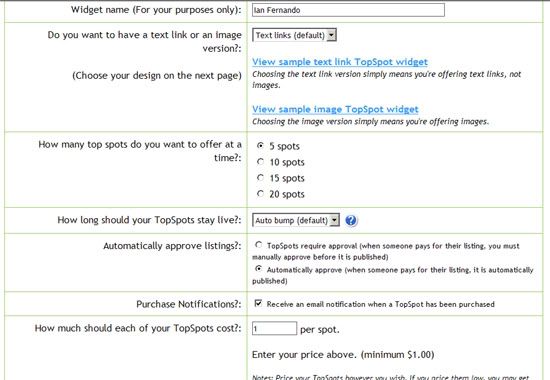Click the Receive an email notification label
550x380 pixels.
coord(381,304)
